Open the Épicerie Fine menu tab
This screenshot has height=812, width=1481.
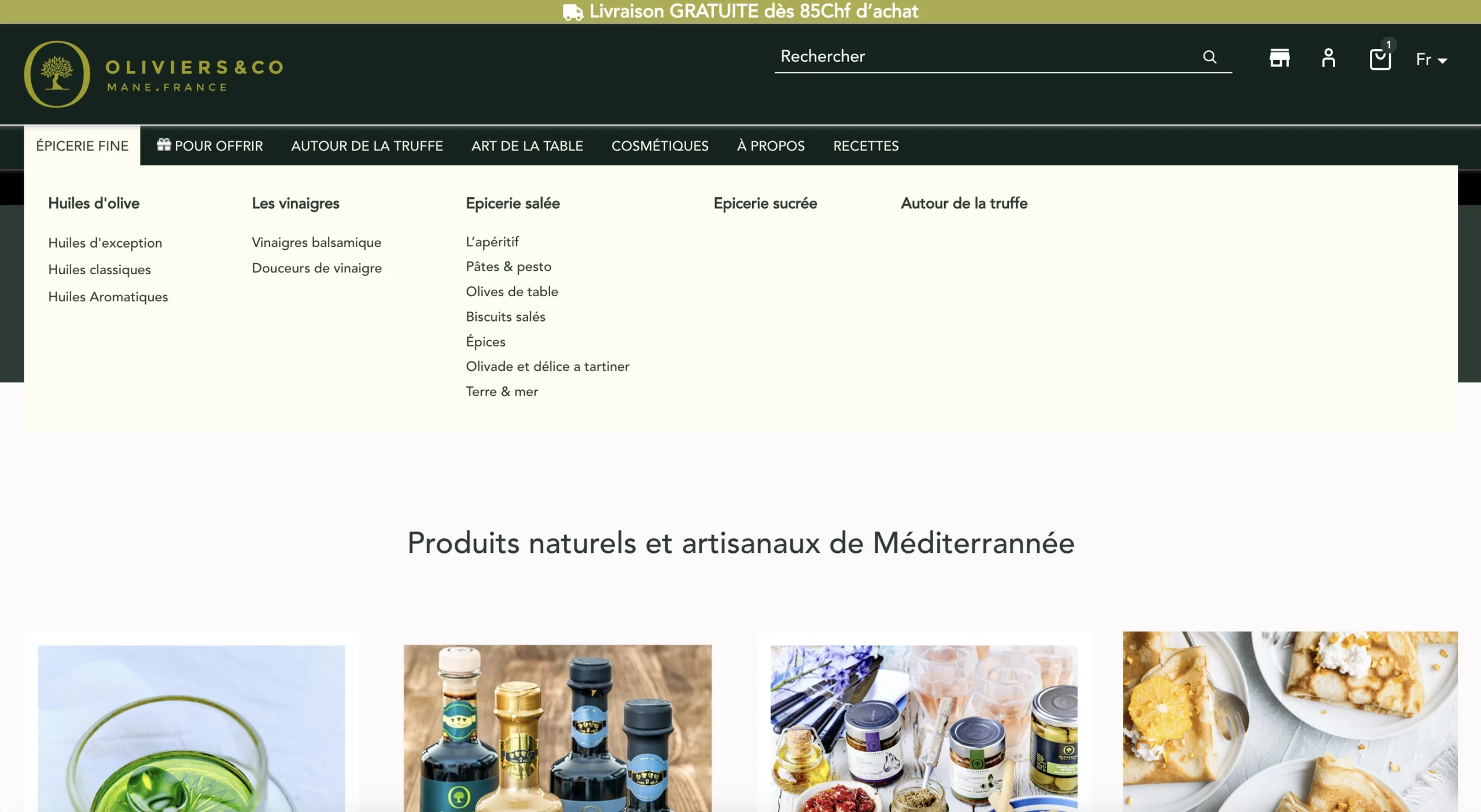tap(82, 146)
